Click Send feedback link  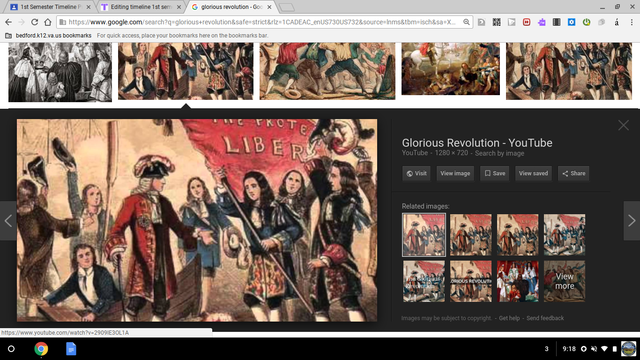(545, 318)
